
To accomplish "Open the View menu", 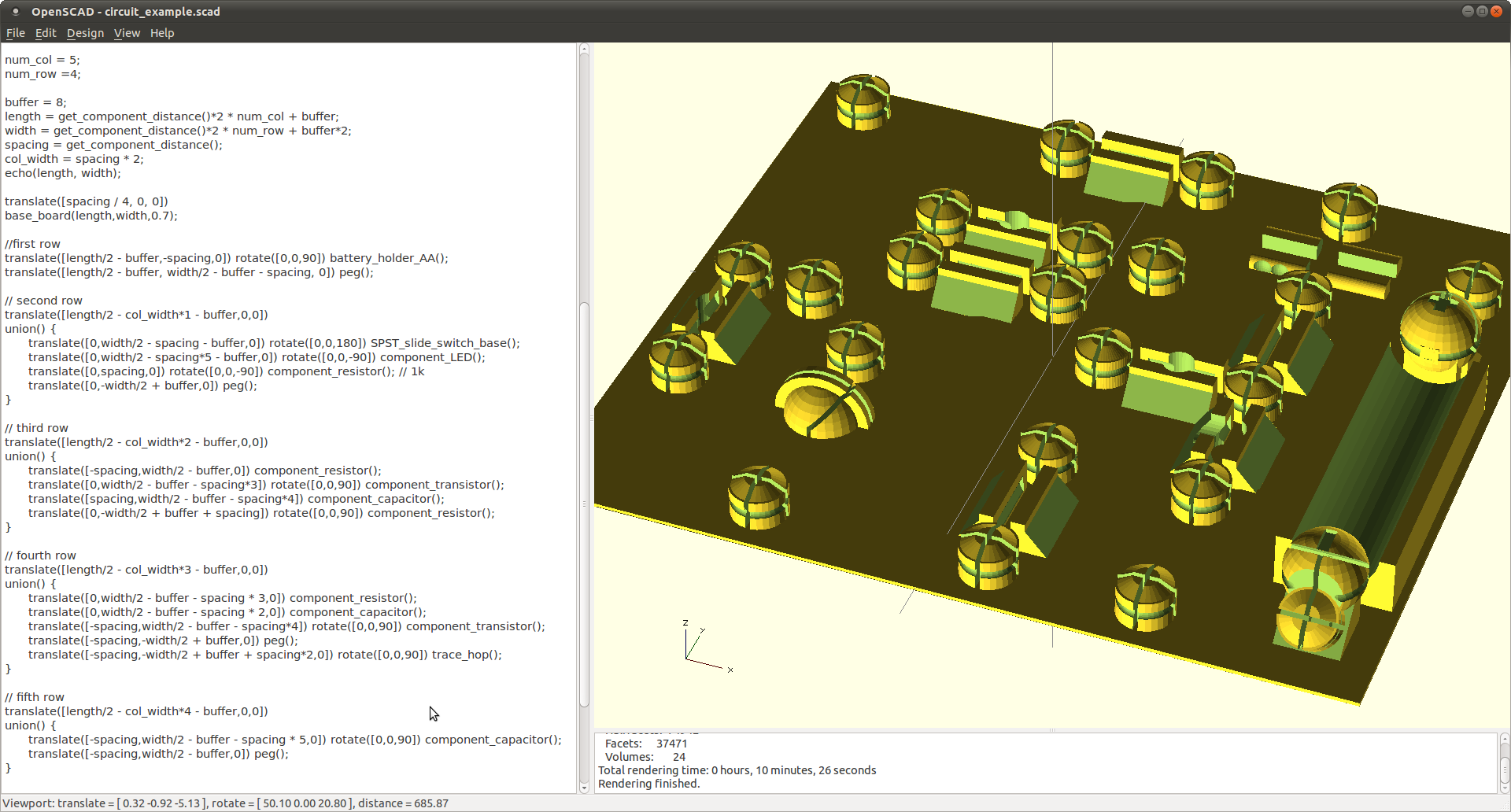I will click(x=127, y=33).
